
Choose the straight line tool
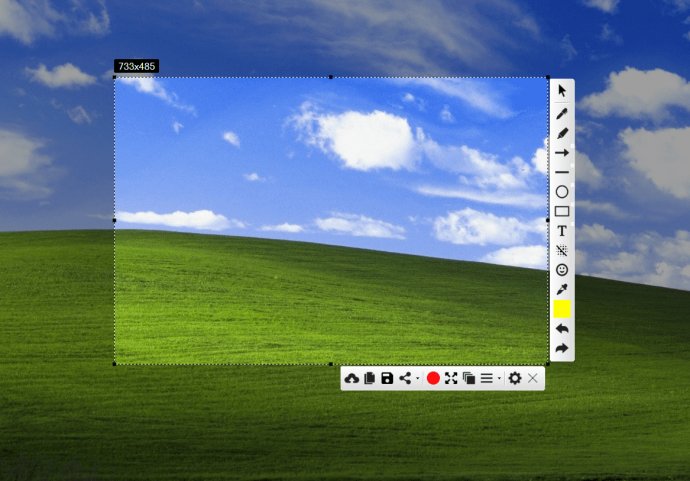click(562, 172)
